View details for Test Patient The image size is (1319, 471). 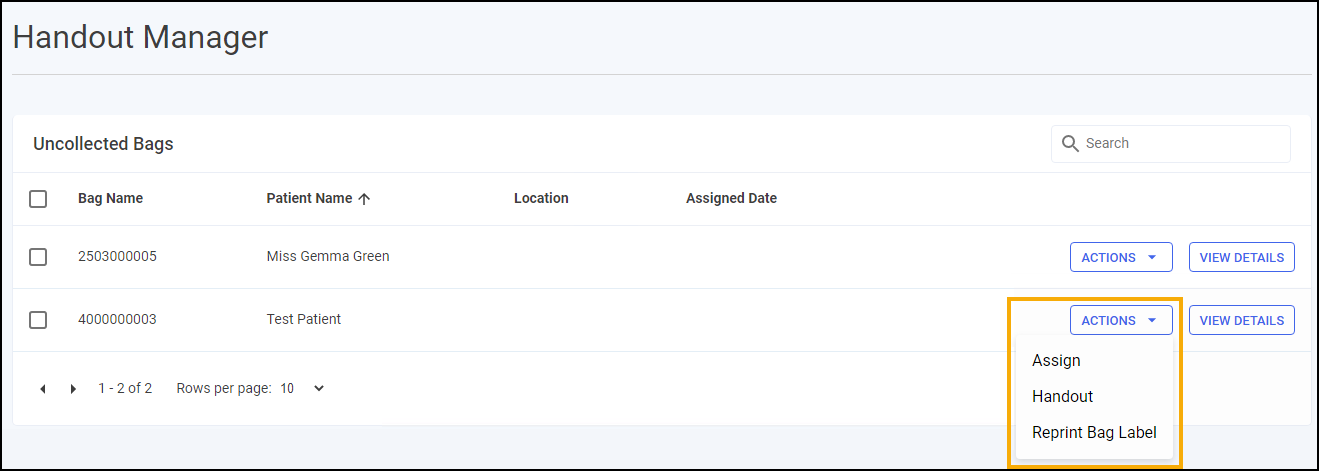coord(1241,320)
